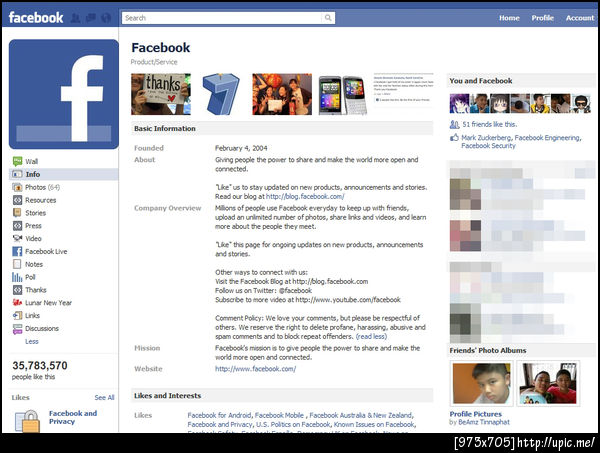The height and width of the screenshot is (453, 600).
Task: Click the Thanks icon in sidebar
Action: tap(17, 290)
